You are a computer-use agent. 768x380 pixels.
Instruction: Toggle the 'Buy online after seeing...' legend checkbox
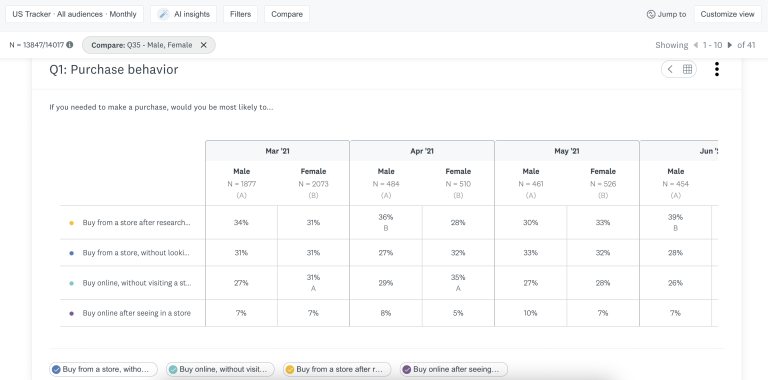(407, 369)
